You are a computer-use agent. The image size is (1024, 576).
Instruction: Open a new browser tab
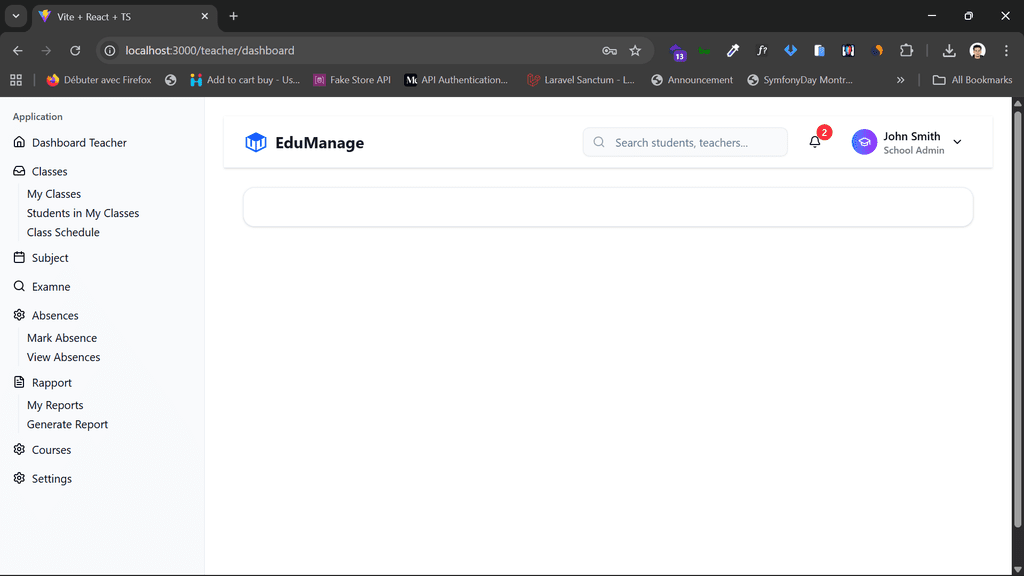(233, 16)
